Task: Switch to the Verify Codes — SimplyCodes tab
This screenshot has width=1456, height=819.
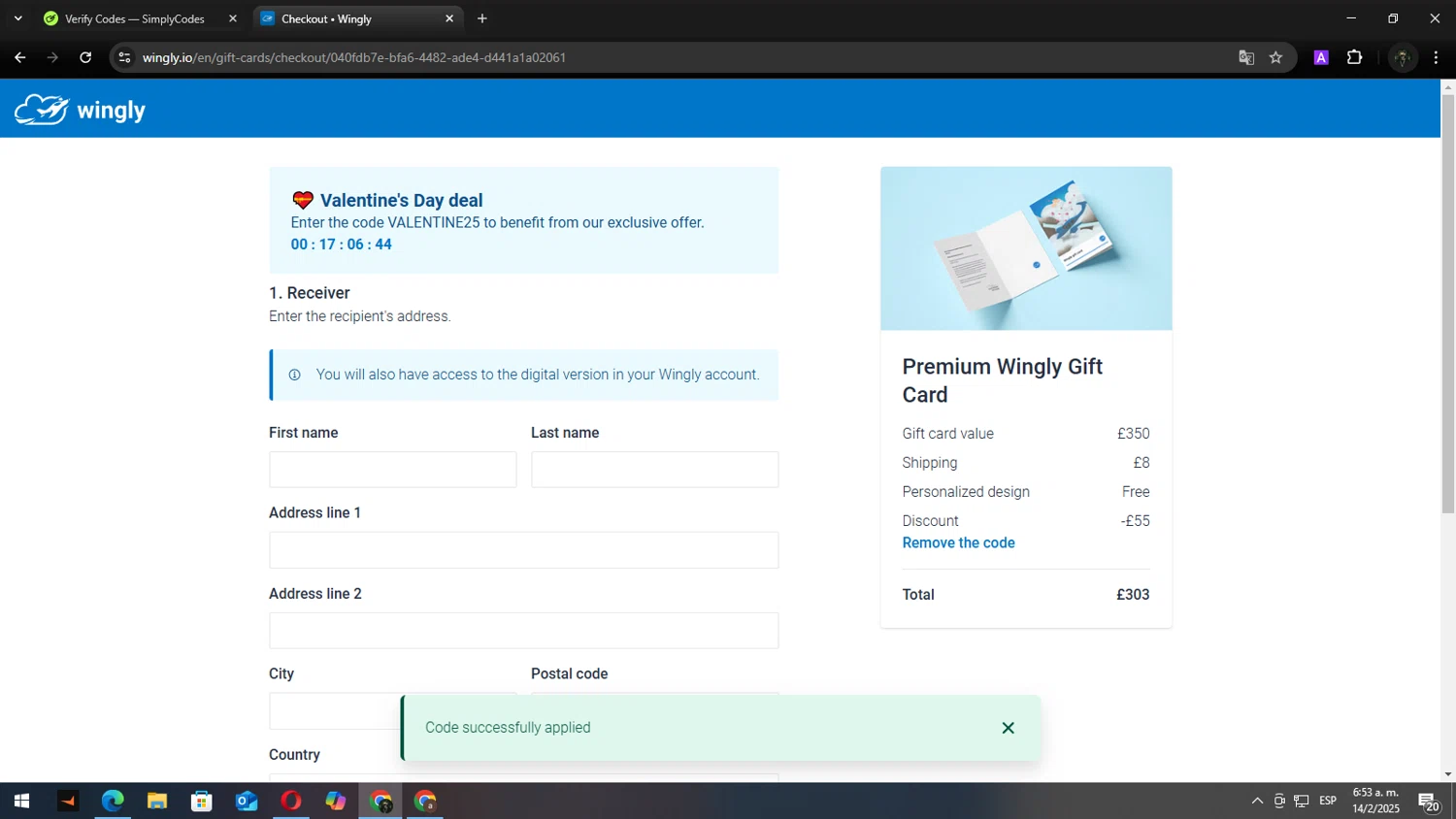Action: pyautogui.click(x=134, y=18)
